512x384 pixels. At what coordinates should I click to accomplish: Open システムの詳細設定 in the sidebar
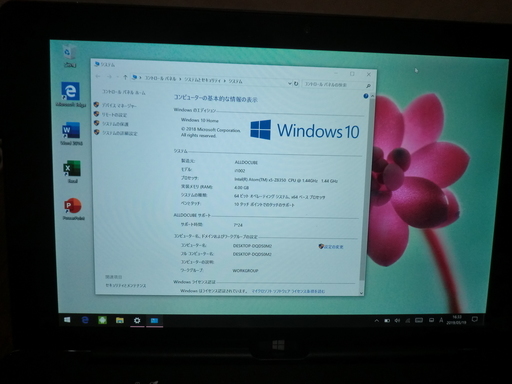click(x=119, y=133)
